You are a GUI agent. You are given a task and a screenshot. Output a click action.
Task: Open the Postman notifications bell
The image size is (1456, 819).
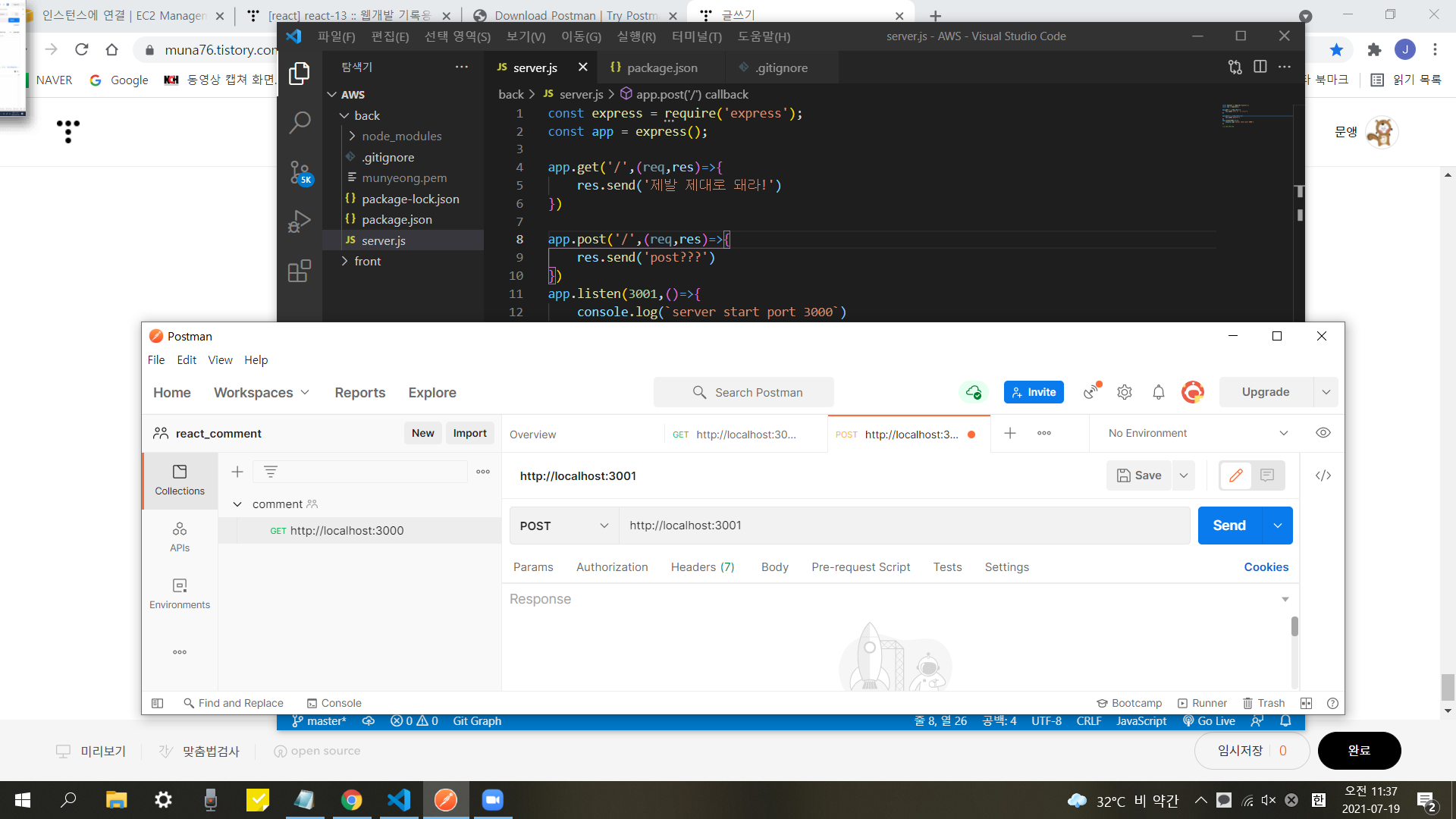(x=1158, y=392)
